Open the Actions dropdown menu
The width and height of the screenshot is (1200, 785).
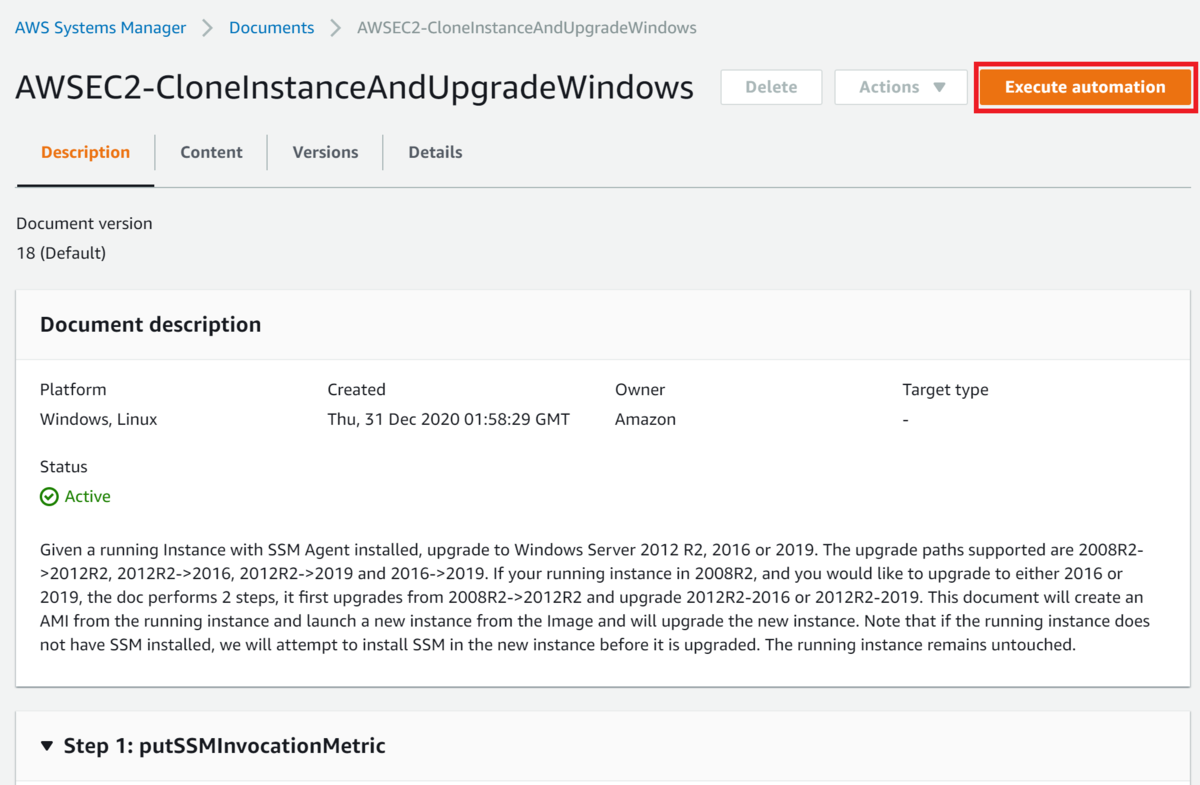902,87
